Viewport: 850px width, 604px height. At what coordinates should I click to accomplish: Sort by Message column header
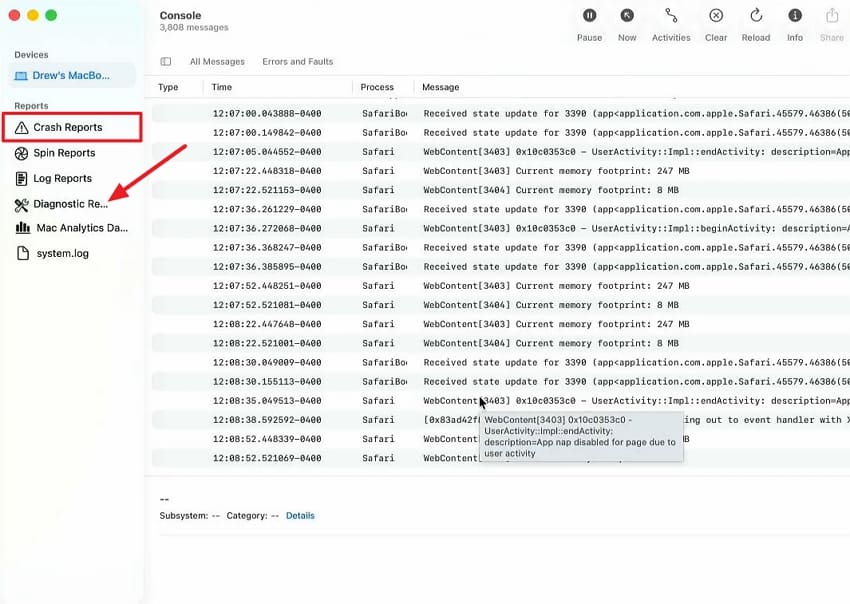click(x=440, y=87)
